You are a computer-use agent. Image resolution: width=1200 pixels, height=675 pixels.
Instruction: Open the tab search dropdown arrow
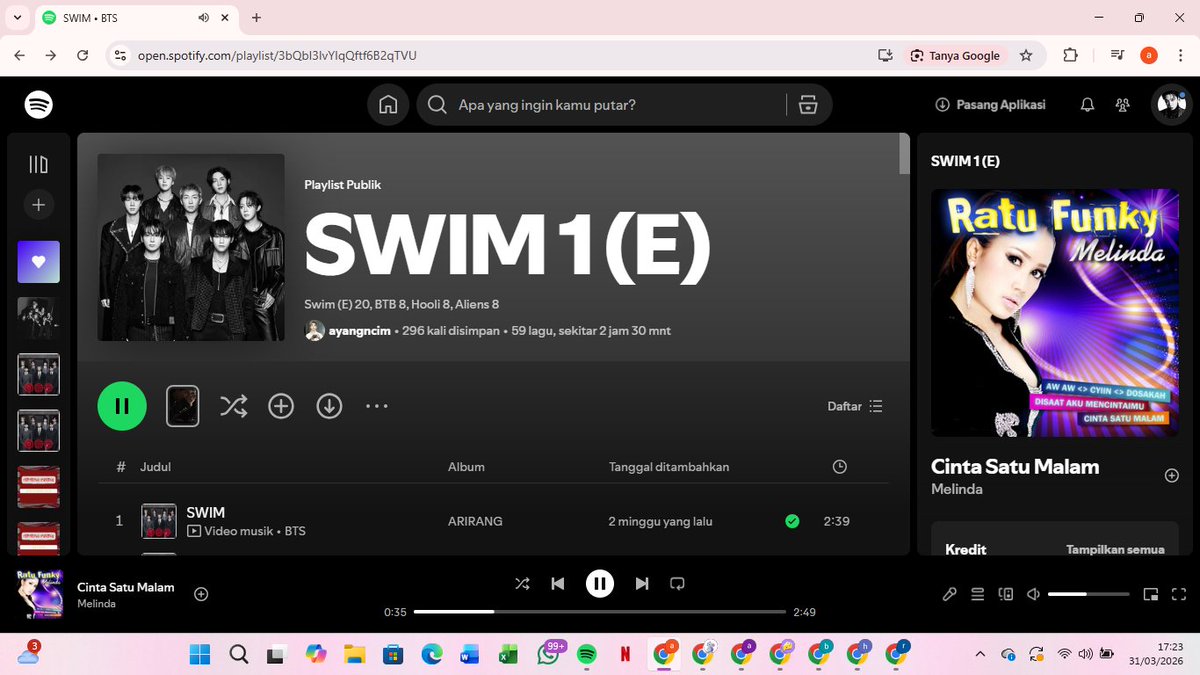coord(18,18)
